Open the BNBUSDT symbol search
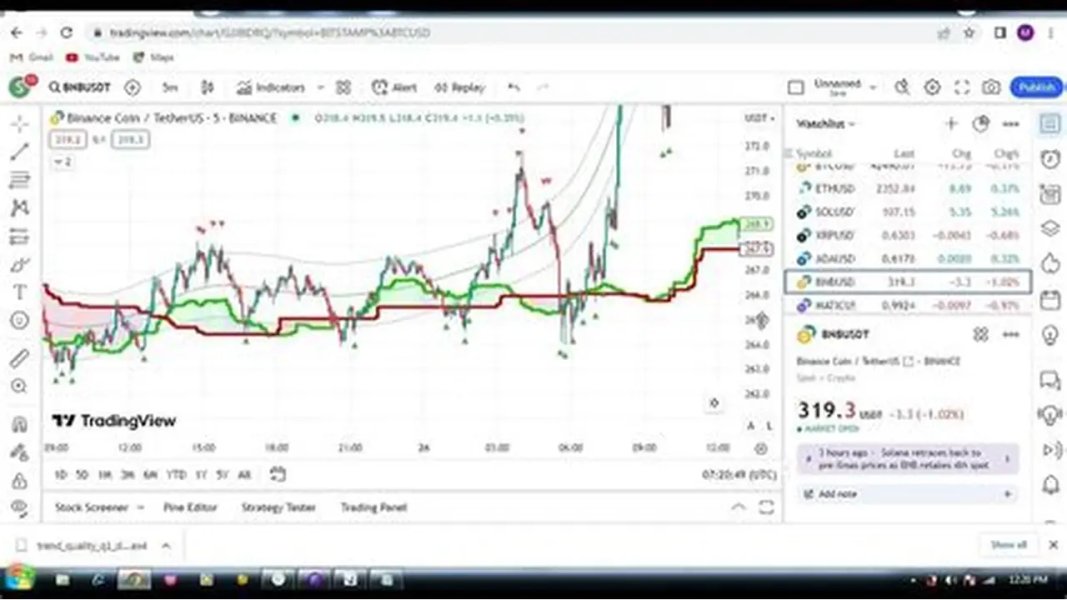 coord(80,87)
